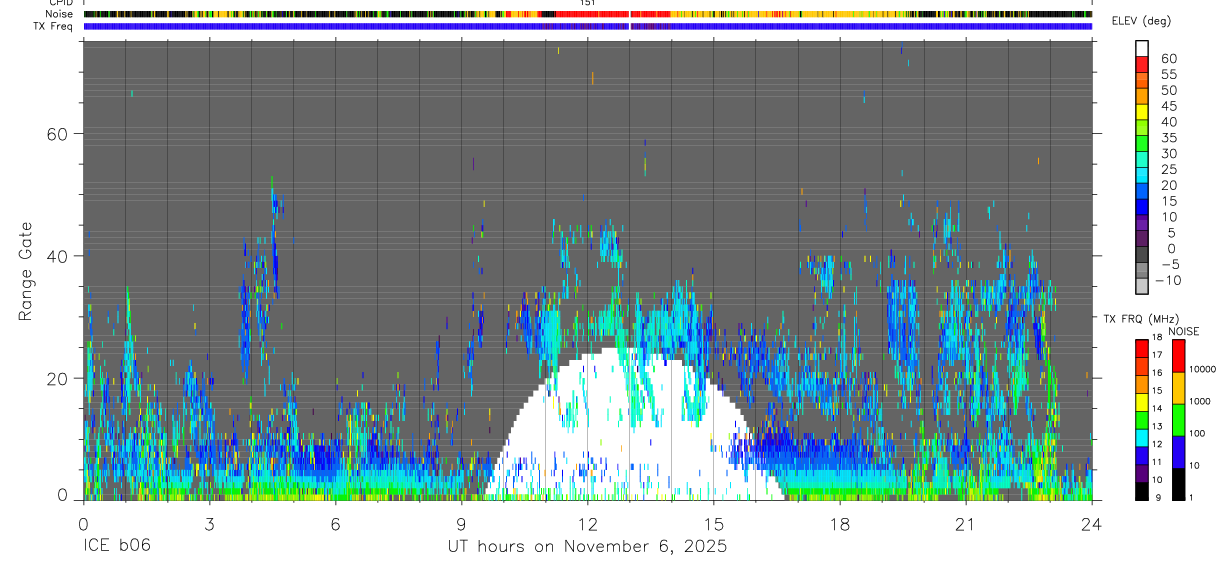Image resolution: width=1228 pixels, height=567 pixels.
Task: Click the black NOISE swatch between 1 and 10
Action: pyautogui.click(x=1178, y=484)
